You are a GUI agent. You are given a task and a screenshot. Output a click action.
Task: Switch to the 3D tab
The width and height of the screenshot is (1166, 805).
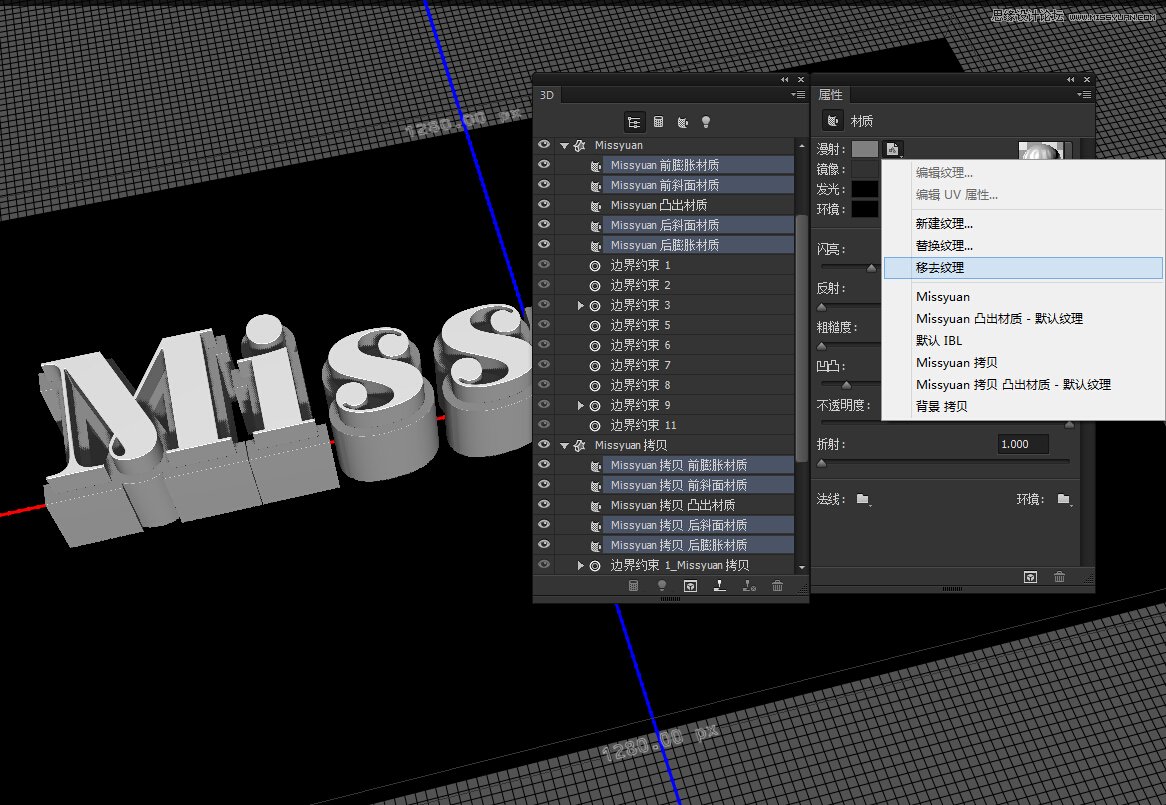pyautogui.click(x=547, y=94)
